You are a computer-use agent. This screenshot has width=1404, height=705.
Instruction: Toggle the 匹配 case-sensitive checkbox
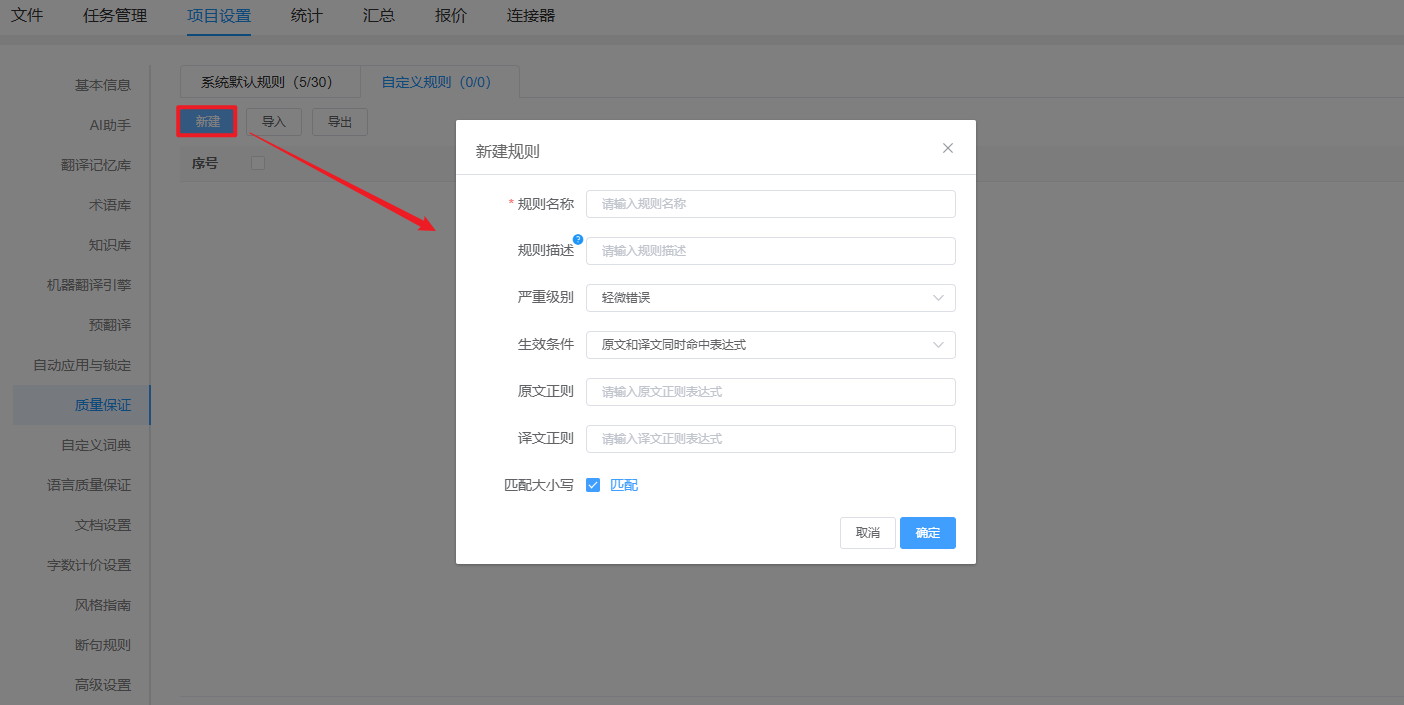click(x=593, y=485)
